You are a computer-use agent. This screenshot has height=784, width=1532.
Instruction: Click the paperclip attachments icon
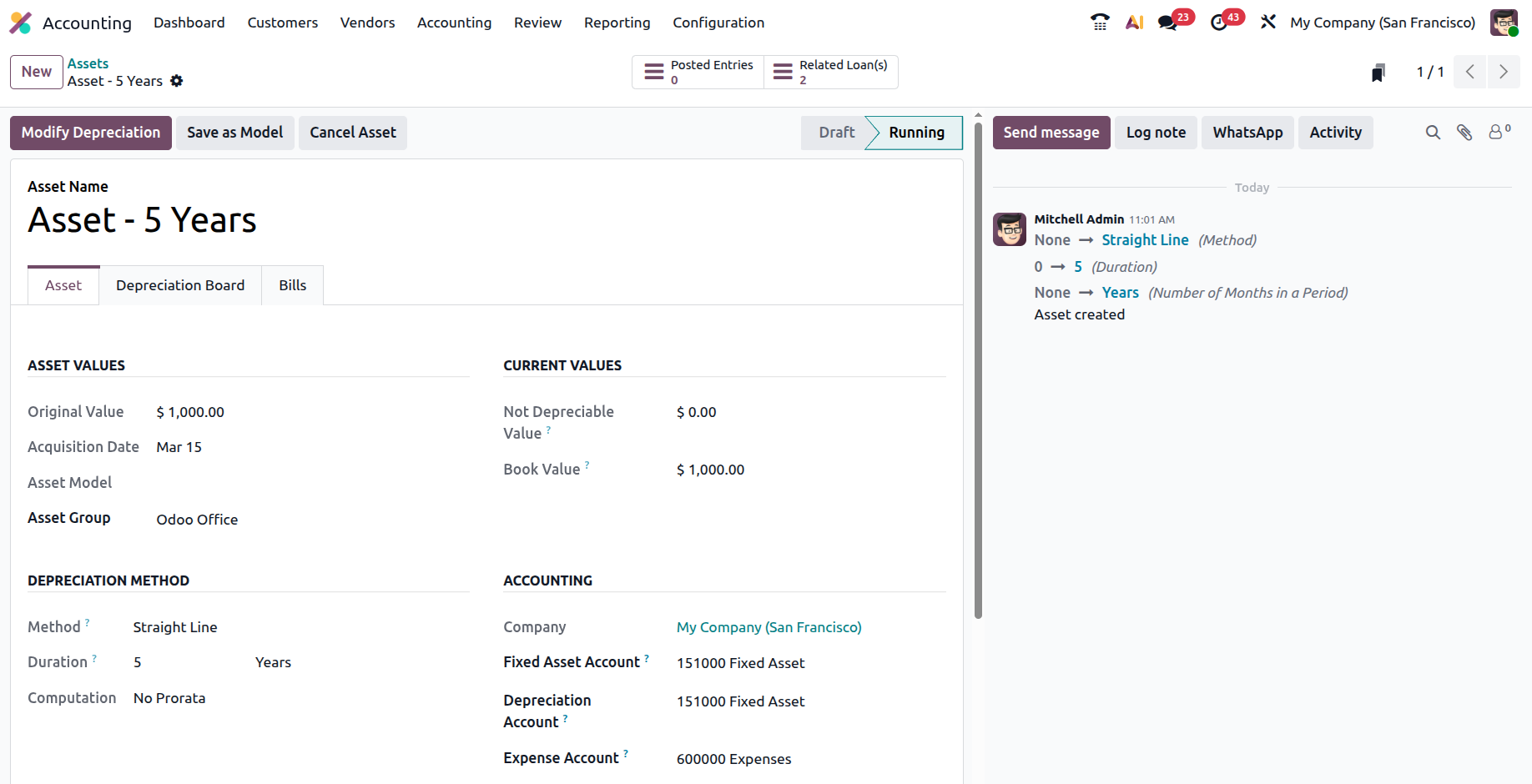point(1464,133)
